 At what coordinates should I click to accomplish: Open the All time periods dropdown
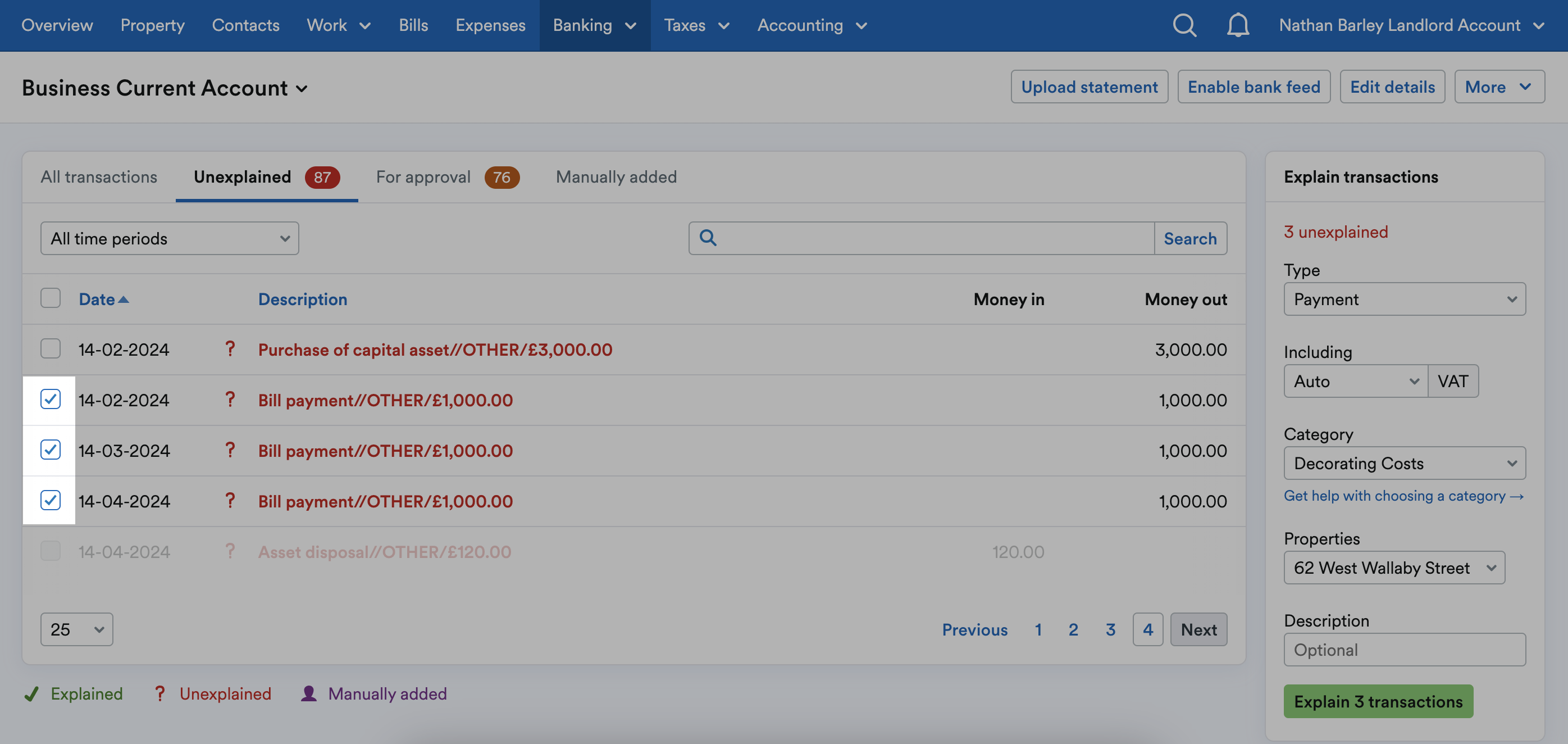tap(170, 238)
